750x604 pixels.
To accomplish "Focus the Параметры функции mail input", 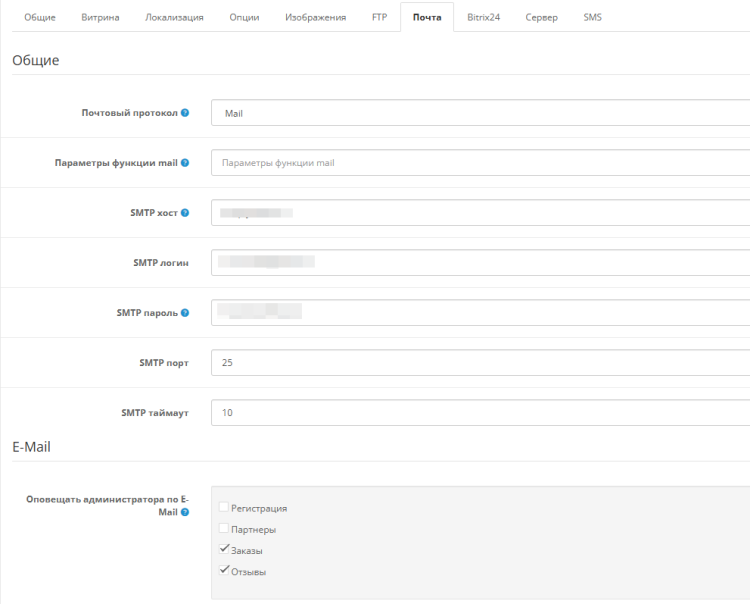I will (480, 162).
